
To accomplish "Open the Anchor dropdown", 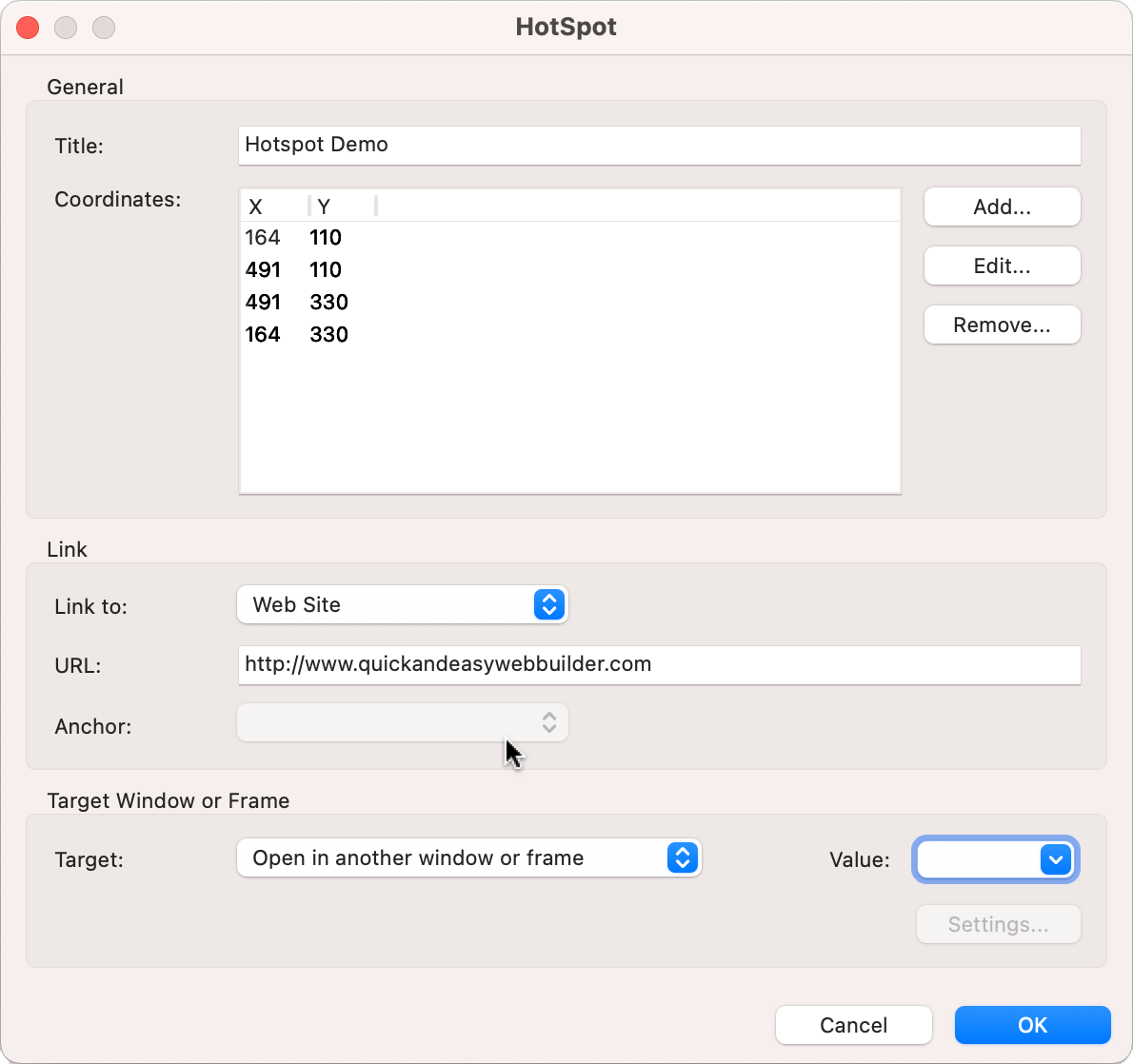I will pos(400,722).
